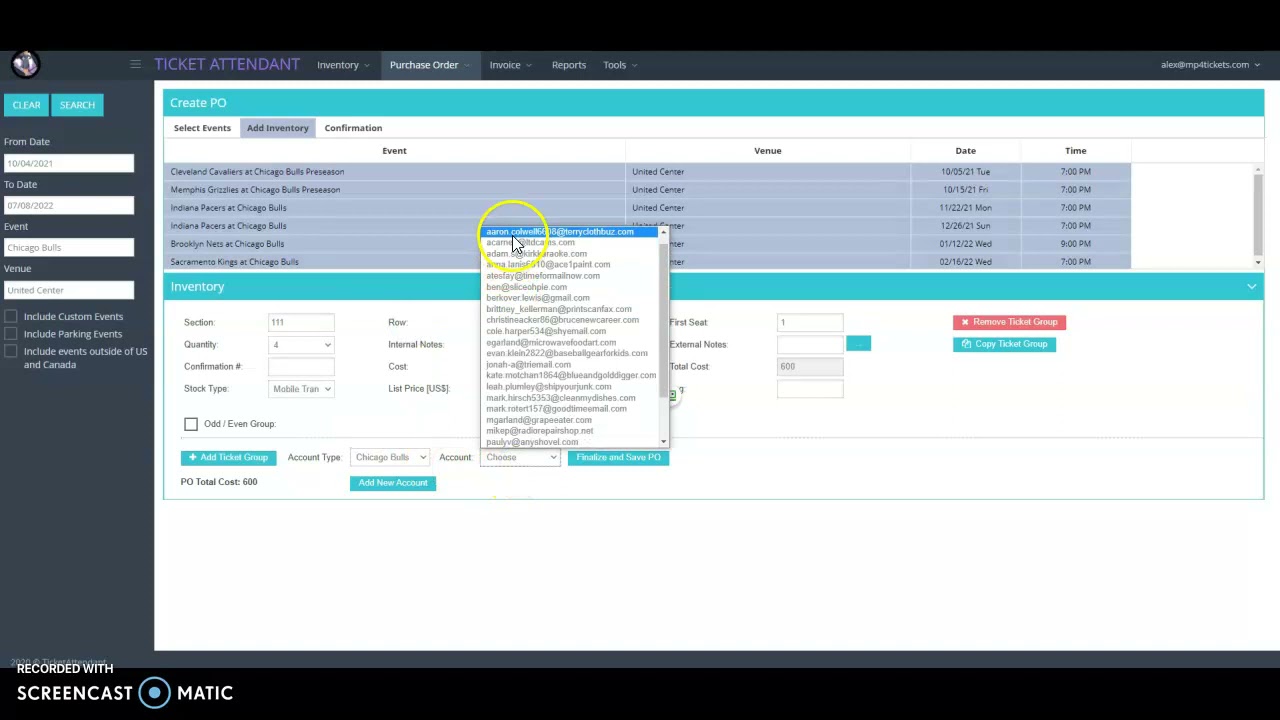
Task: Click the account list scrollbar down arrow
Action: click(663, 441)
